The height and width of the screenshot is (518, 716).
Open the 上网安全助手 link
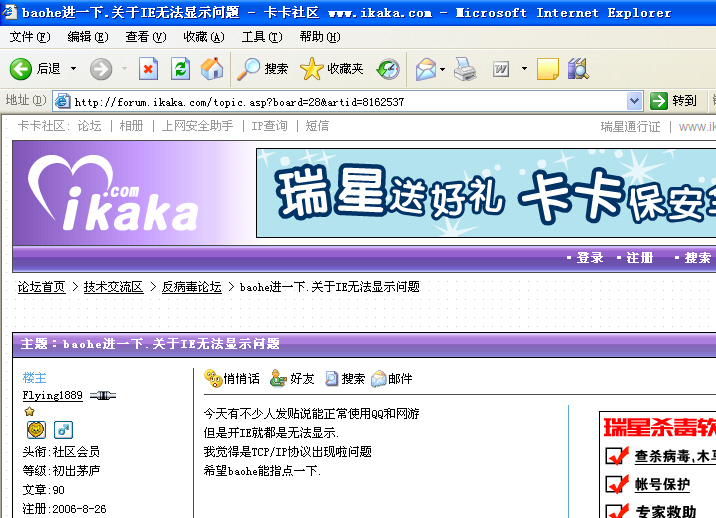pyautogui.click(x=197, y=126)
